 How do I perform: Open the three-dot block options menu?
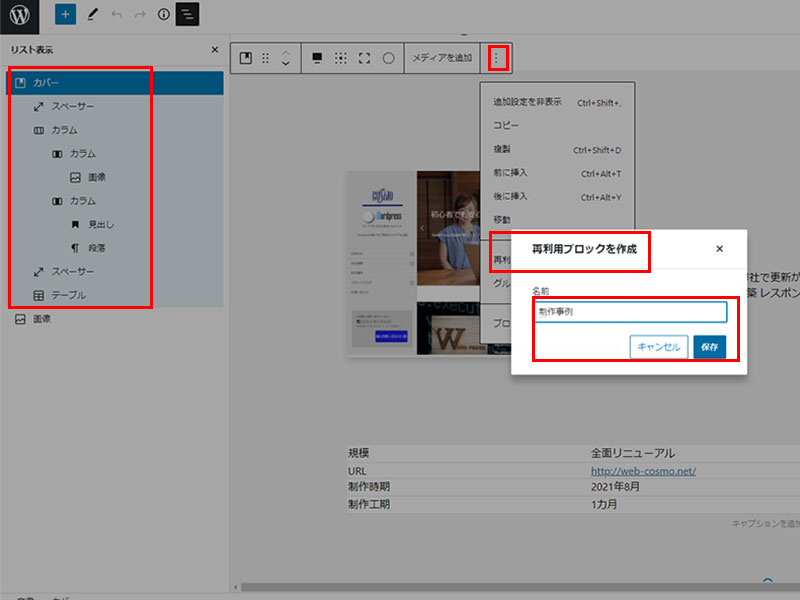click(496, 58)
